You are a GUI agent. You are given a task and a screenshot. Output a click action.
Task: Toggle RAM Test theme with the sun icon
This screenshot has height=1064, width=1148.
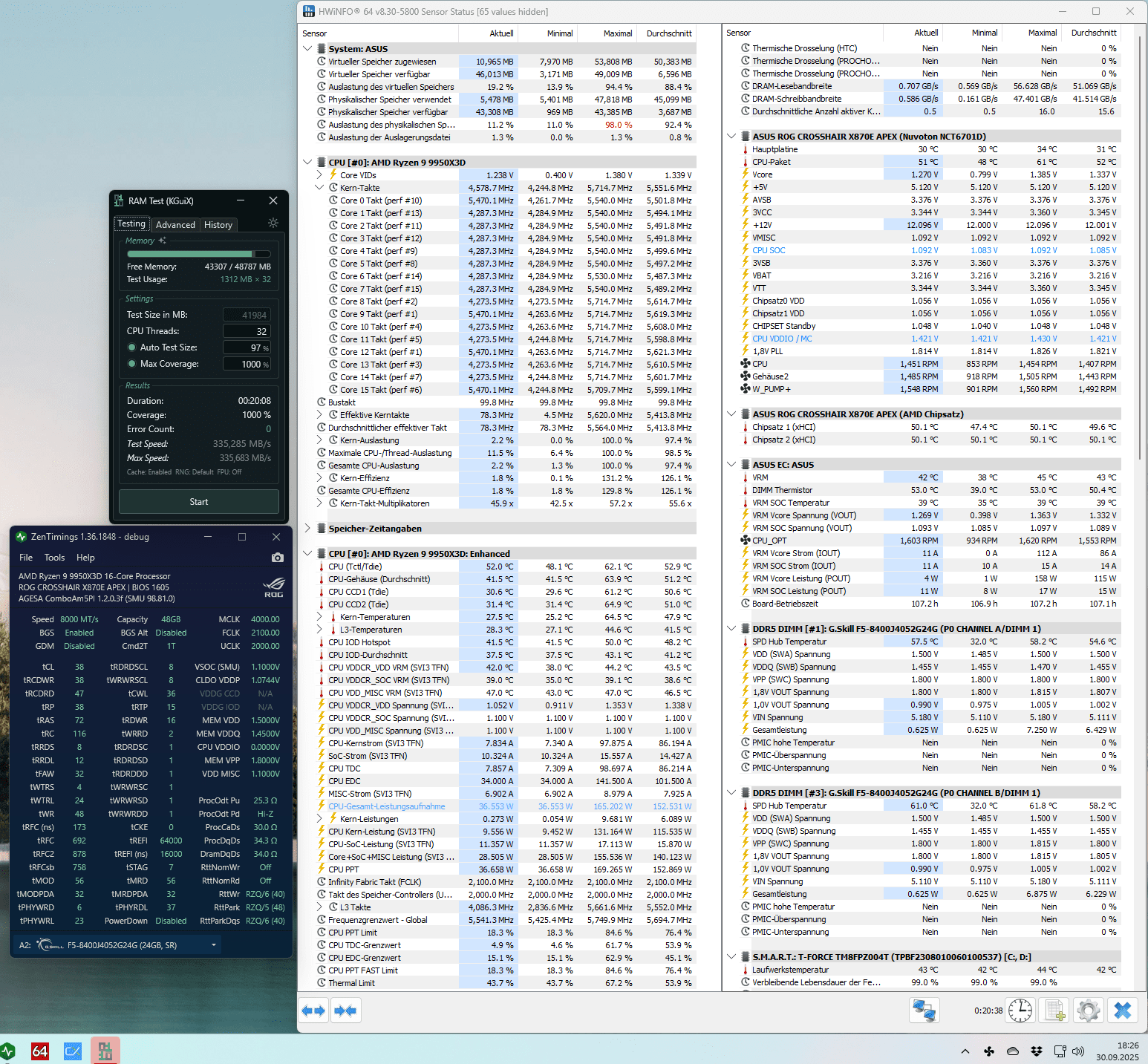point(273,223)
